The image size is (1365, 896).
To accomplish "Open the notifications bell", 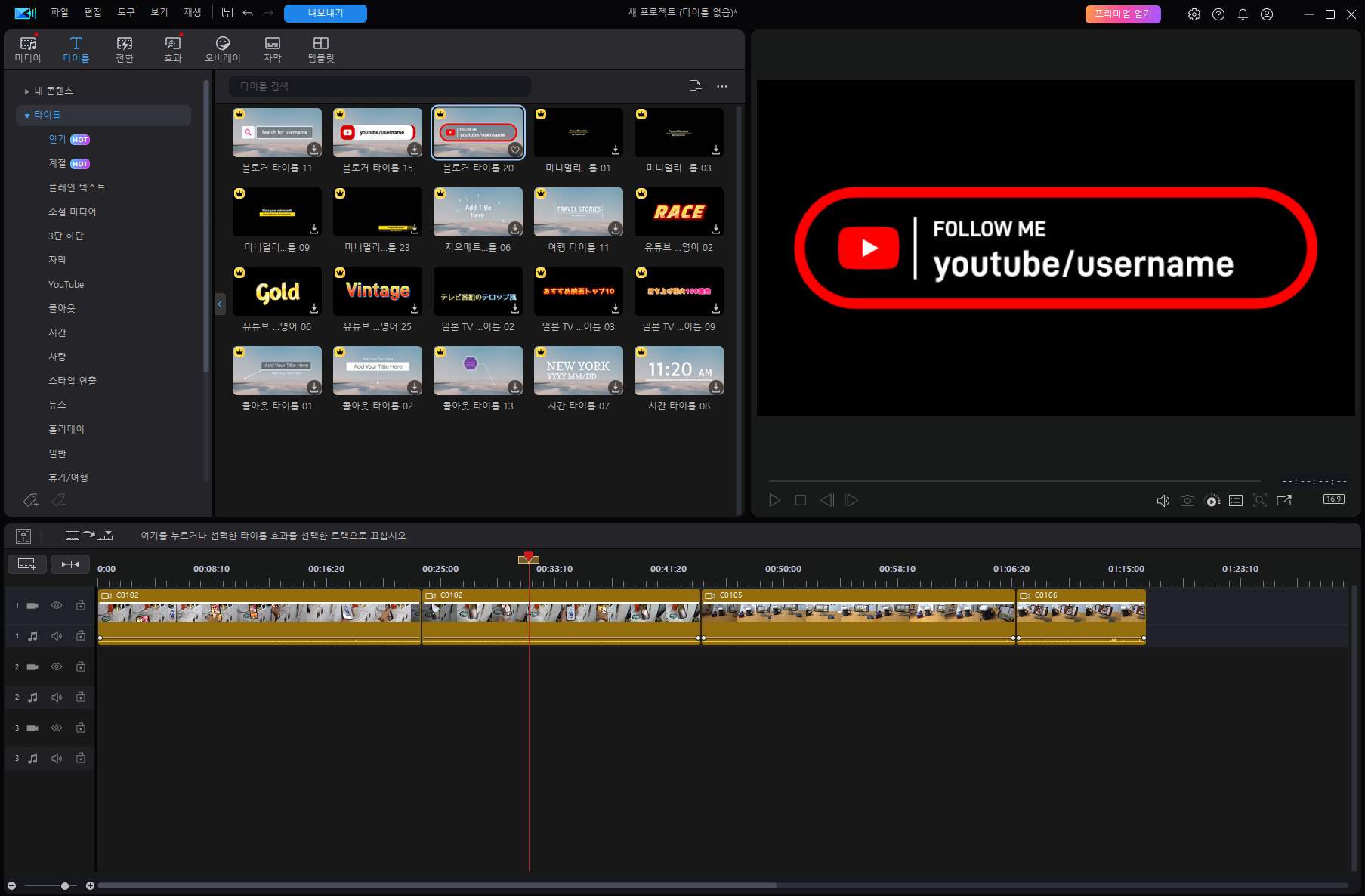I will tap(1243, 14).
